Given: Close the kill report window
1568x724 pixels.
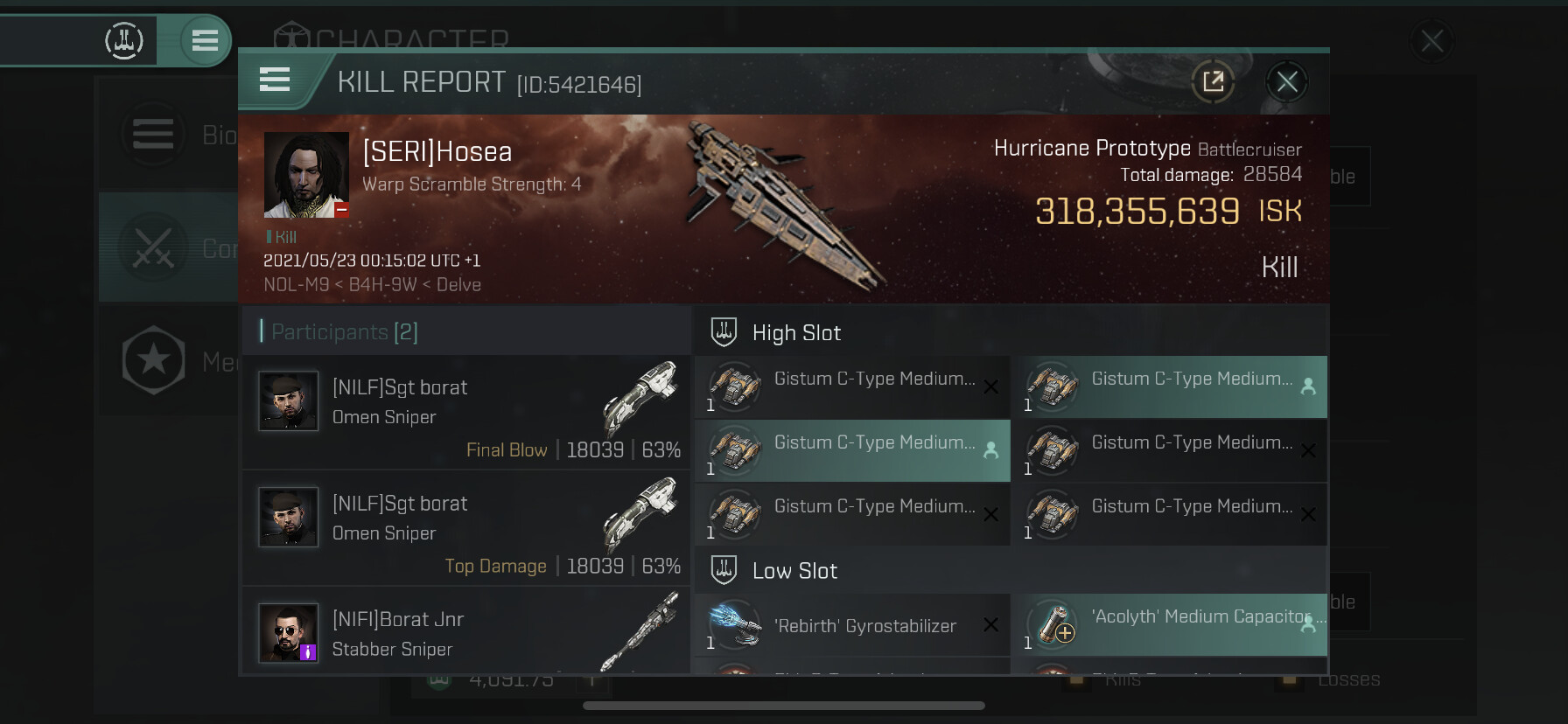Looking at the screenshot, I should point(1286,82).
